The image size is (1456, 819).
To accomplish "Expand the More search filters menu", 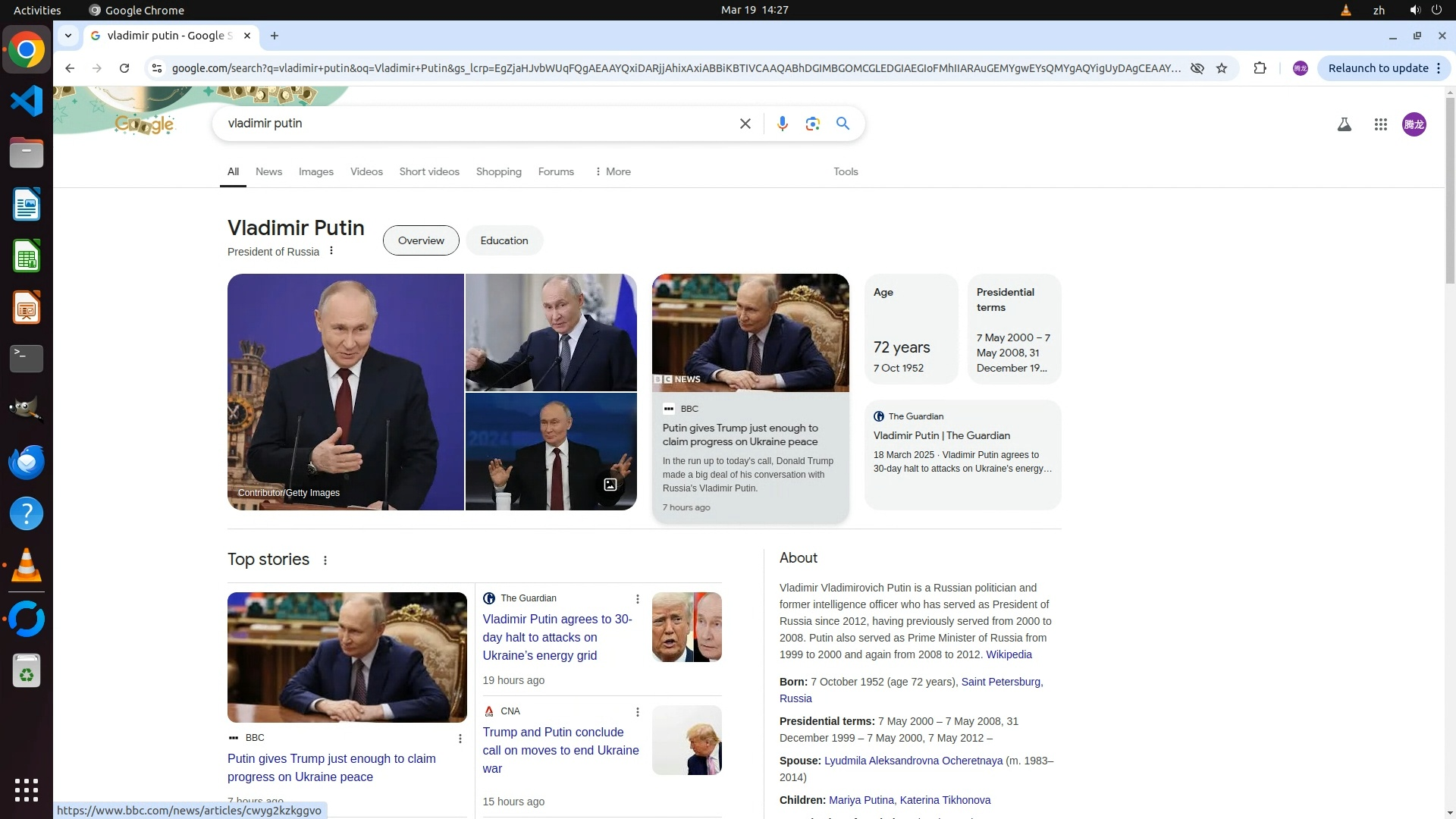I will point(613,171).
